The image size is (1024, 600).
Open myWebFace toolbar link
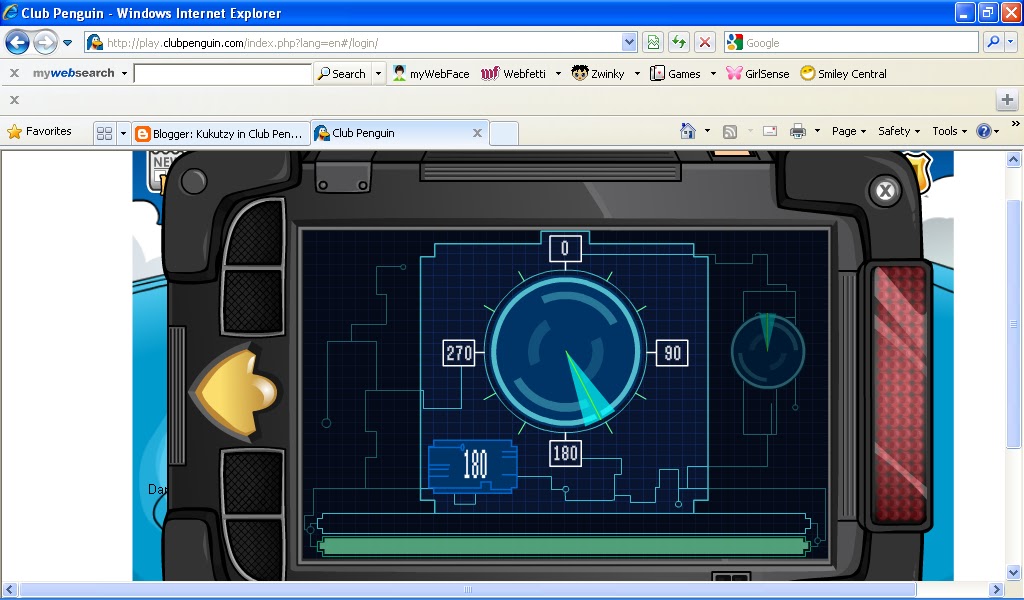coord(431,74)
